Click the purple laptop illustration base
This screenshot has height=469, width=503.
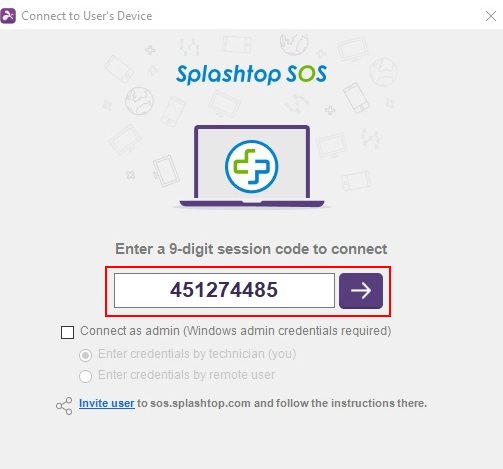tap(252, 204)
